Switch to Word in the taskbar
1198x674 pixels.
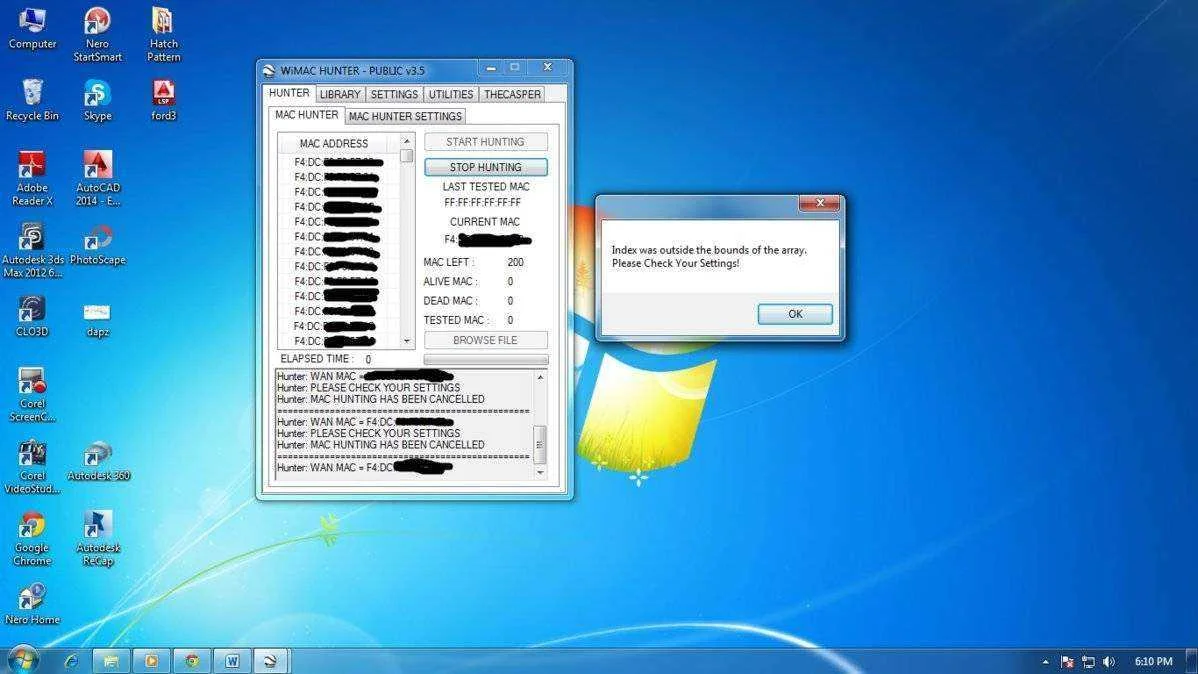pos(232,661)
